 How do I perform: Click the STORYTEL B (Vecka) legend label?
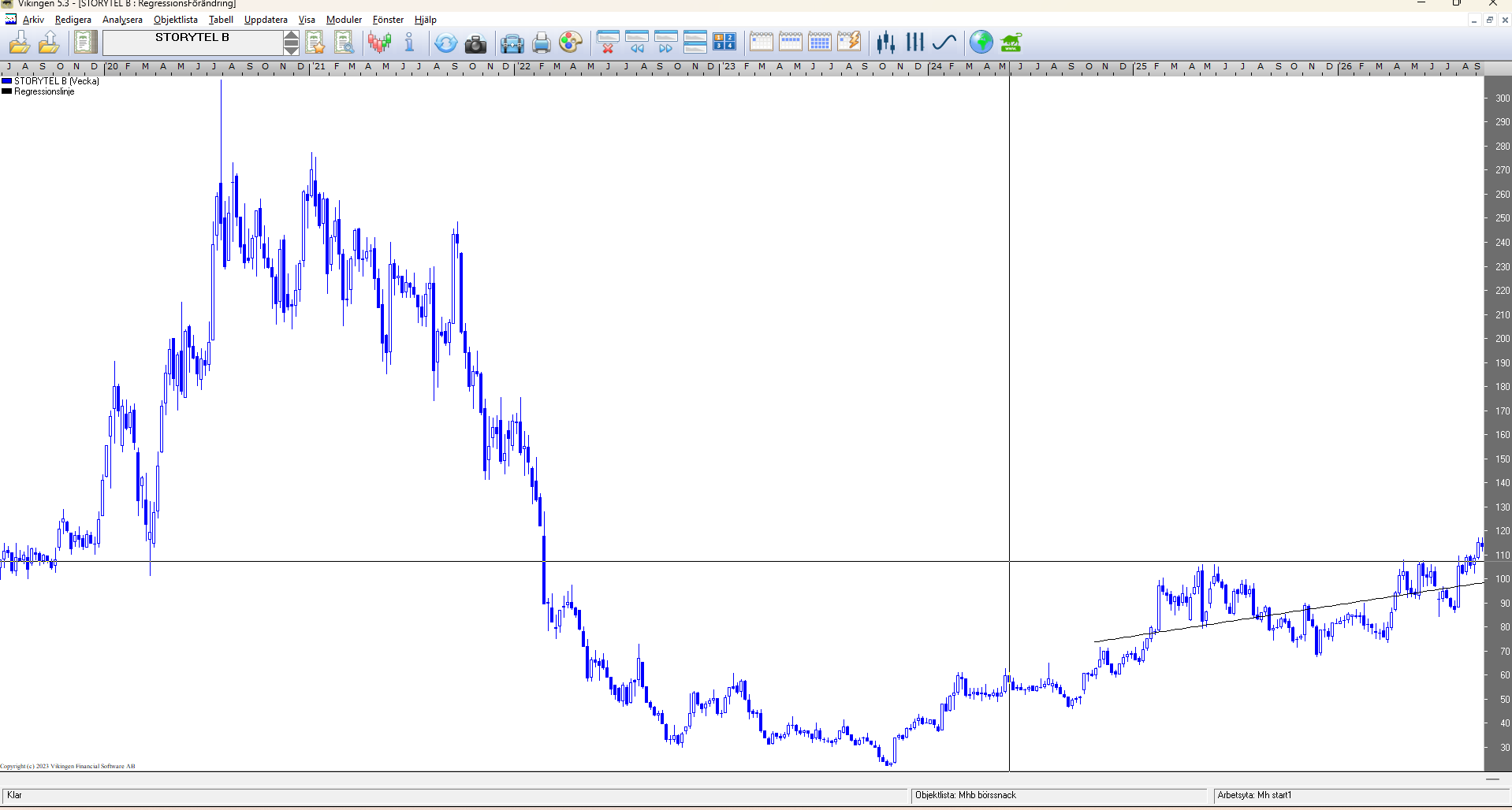(x=57, y=81)
